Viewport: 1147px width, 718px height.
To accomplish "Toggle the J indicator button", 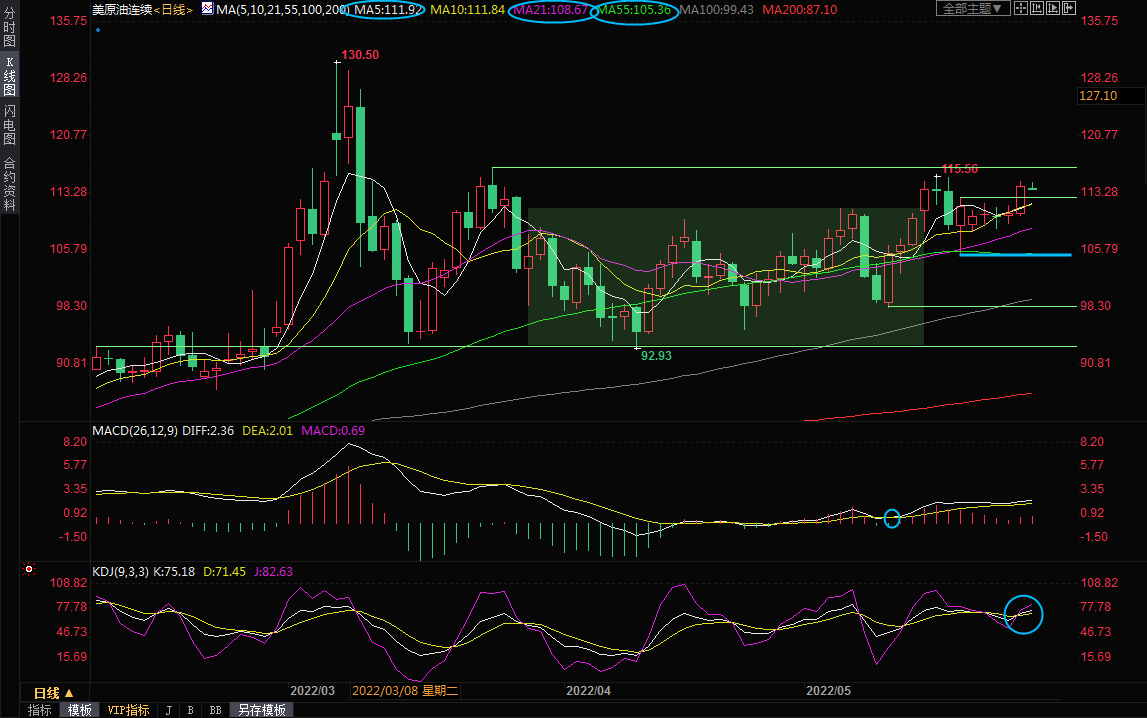I will coord(168,710).
